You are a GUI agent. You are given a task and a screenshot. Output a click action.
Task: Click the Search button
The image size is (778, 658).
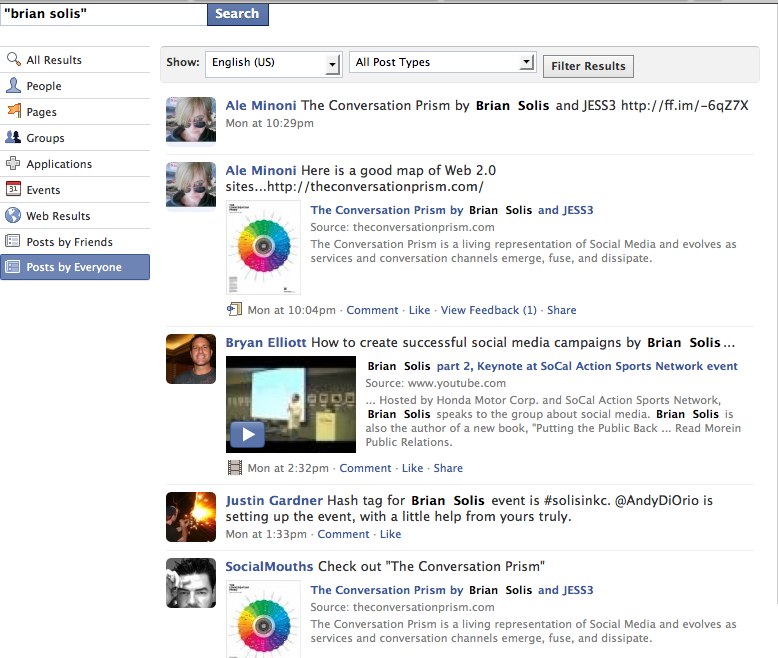[238, 14]
